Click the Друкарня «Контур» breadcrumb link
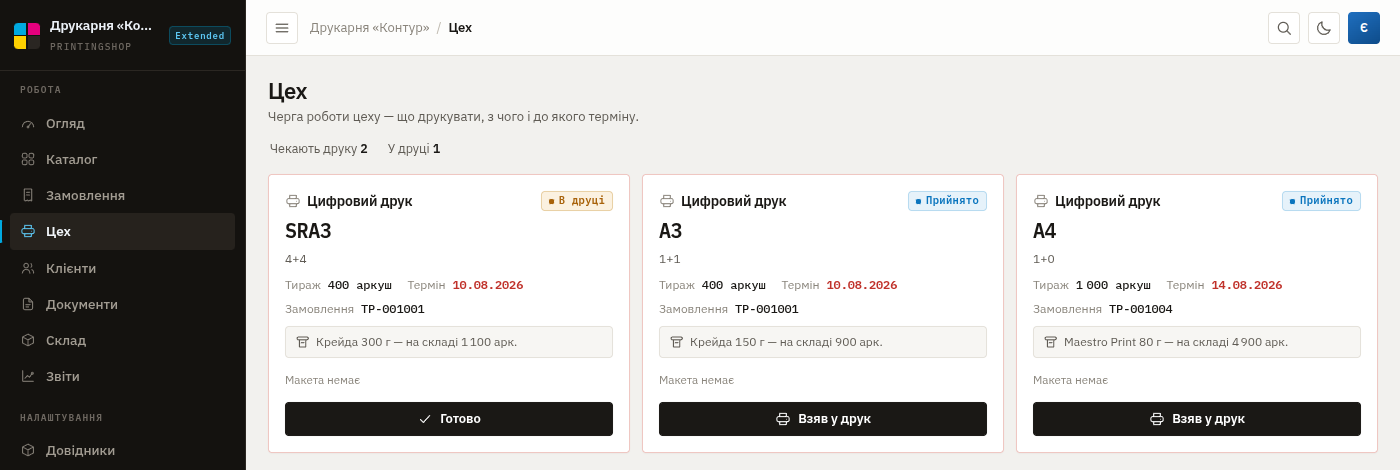Viewport: 1400px width, 470px height. (x=370, y=28)
